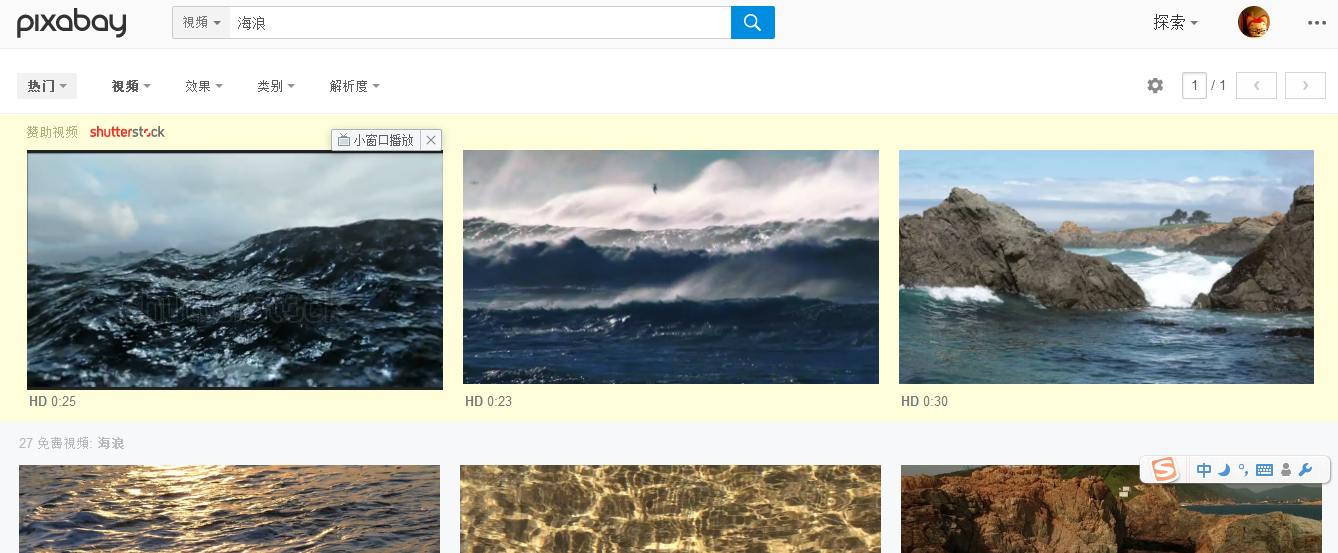Viewport: 1338px width, 553px height.
Task: Open the settings gear icon
Action: tap(1155, 86)
